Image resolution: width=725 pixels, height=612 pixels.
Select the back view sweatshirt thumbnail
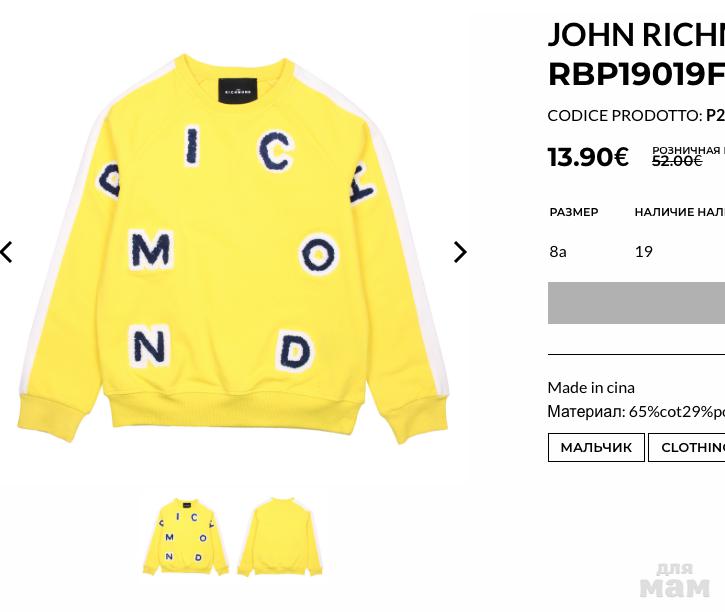[x=281, y=537]
